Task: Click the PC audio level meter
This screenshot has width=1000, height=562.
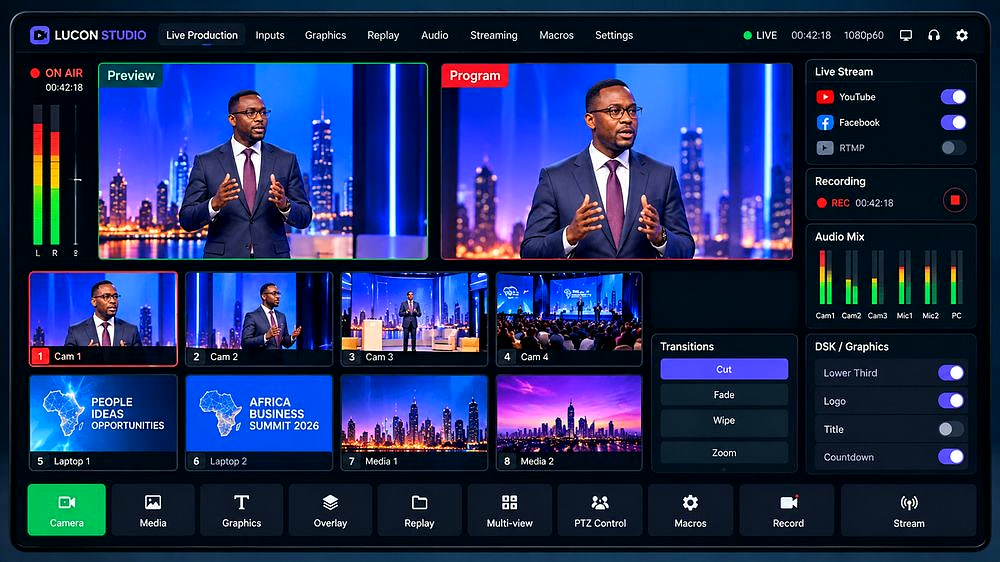Action: pos(956,277)
